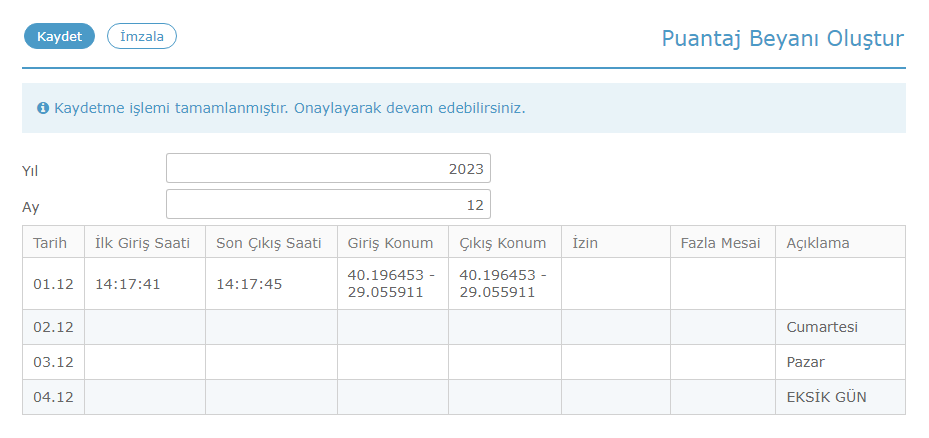Select the İzin column header

616,242
